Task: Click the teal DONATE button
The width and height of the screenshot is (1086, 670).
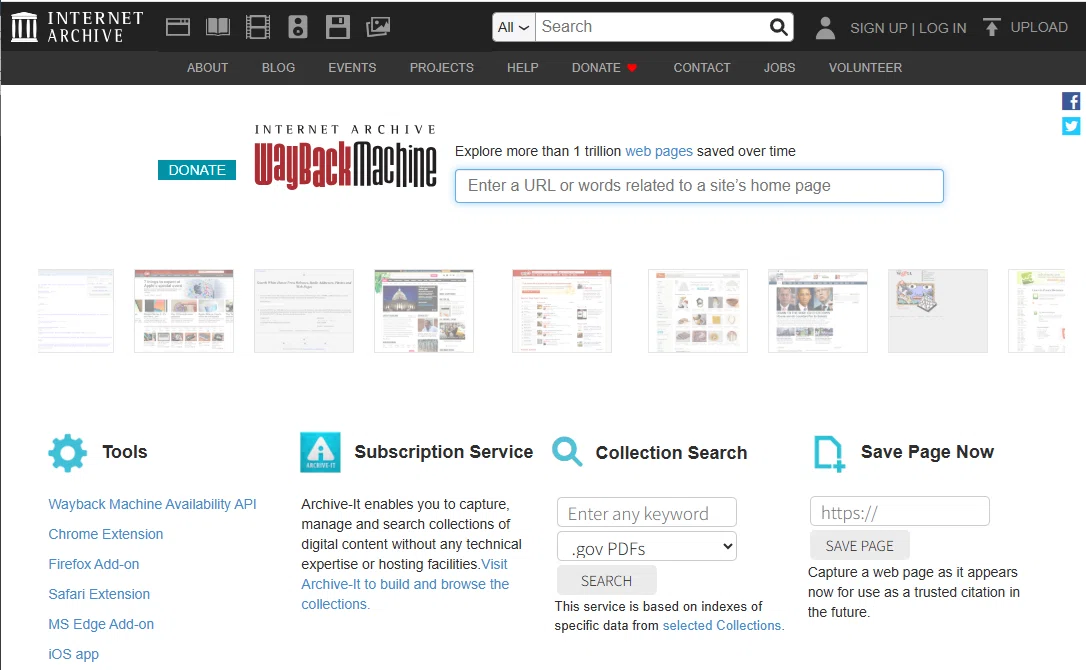Action: [x=197, y=170]
